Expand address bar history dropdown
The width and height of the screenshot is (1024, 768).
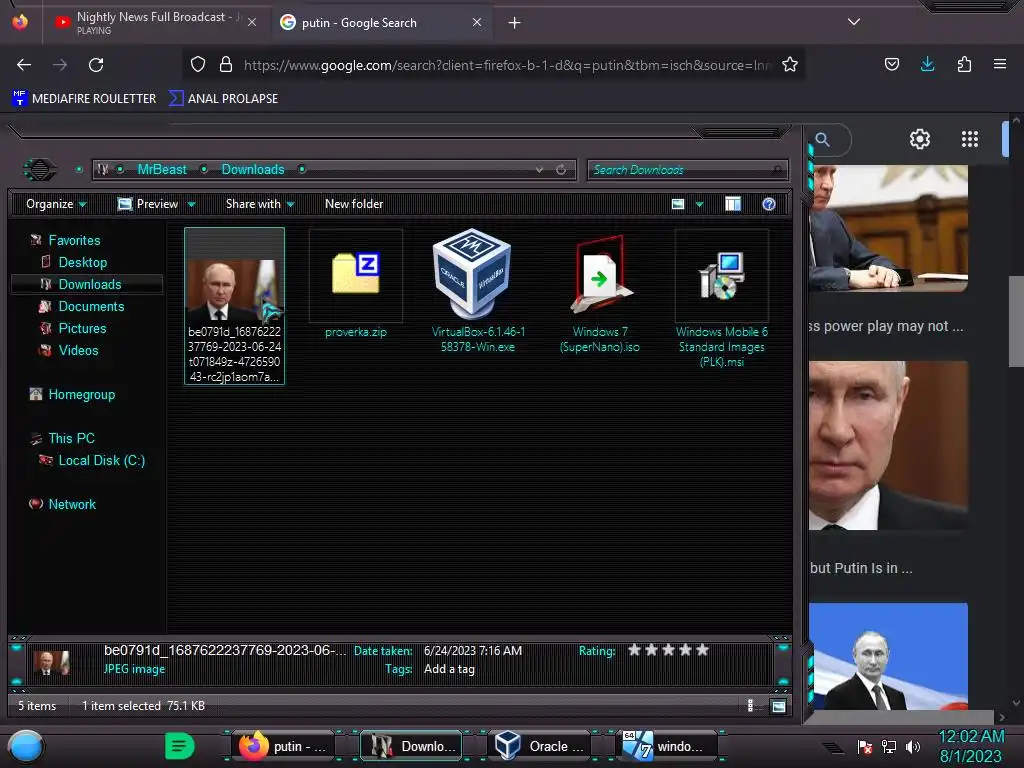(x=539, y=169)
